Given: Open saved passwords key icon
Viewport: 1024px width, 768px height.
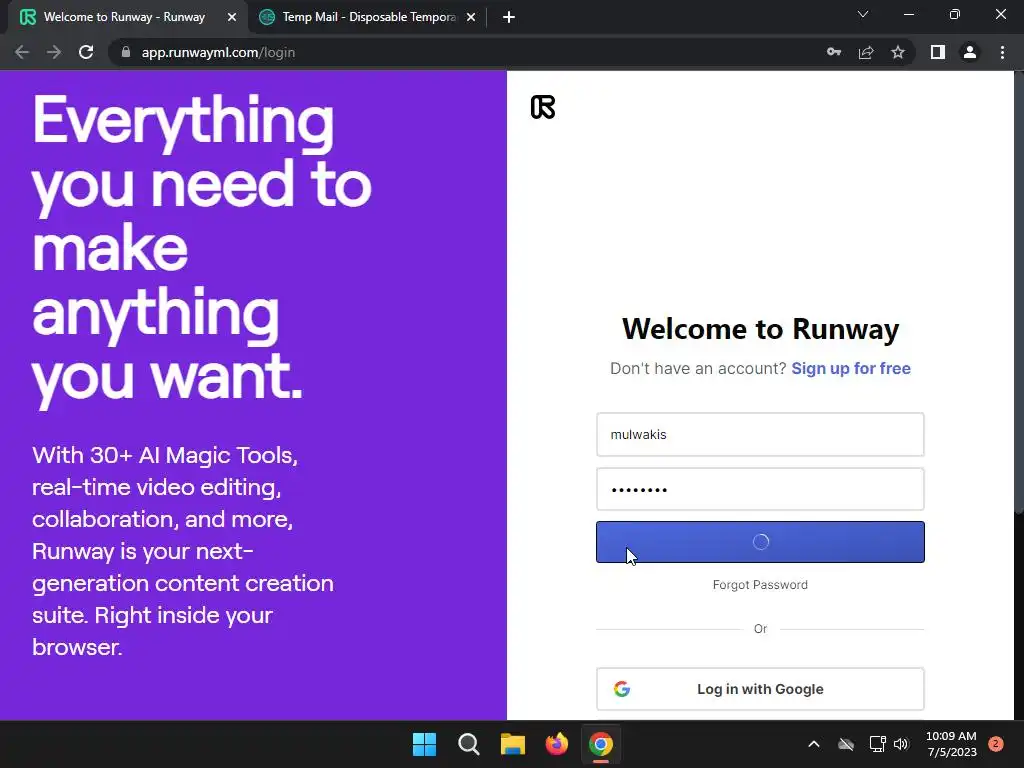Looking at the screenshot, I should pos(834,52).
